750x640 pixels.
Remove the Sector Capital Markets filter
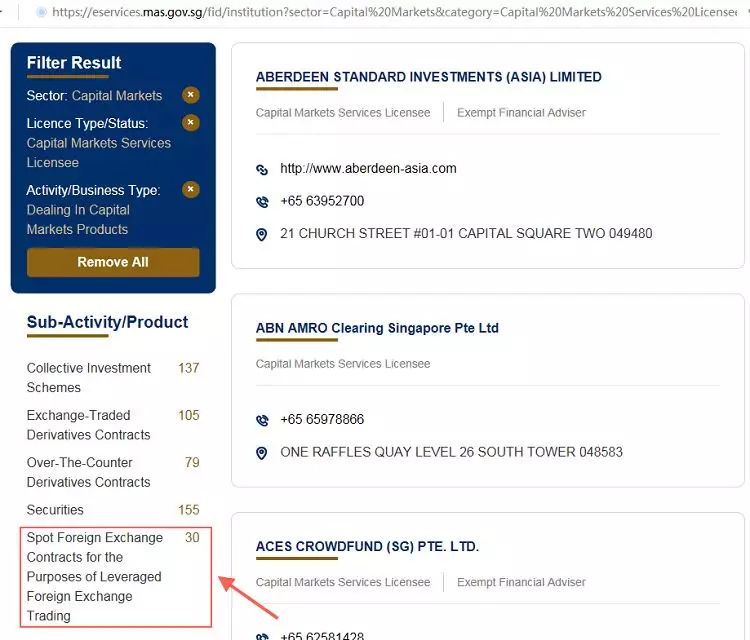coord(191,95)
